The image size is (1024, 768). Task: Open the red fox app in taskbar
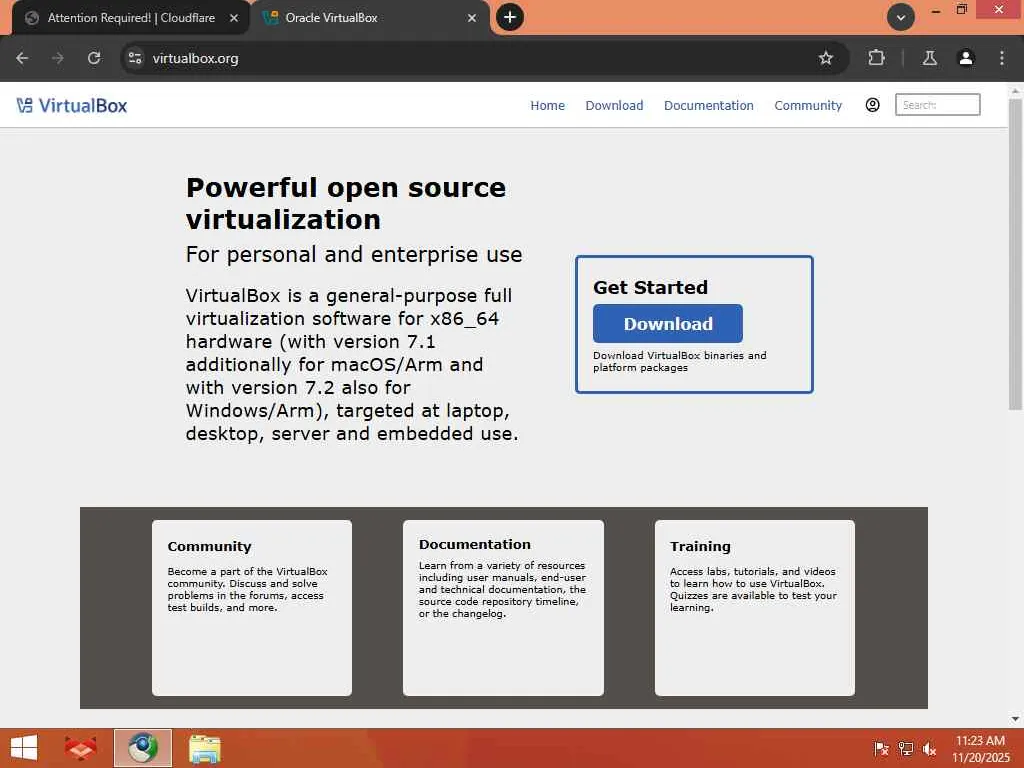[x=80, y=748]
